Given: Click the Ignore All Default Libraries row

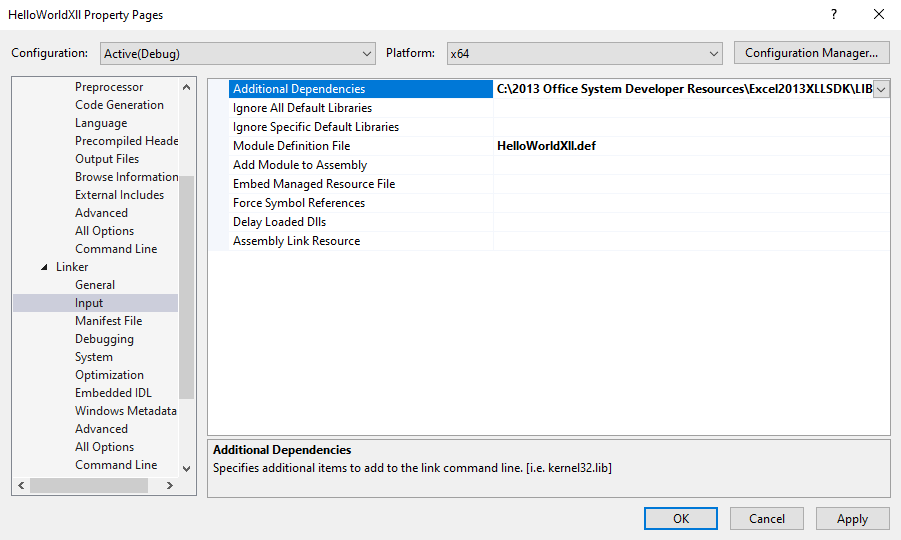Looking at the screenshot, I should point(302,108).
